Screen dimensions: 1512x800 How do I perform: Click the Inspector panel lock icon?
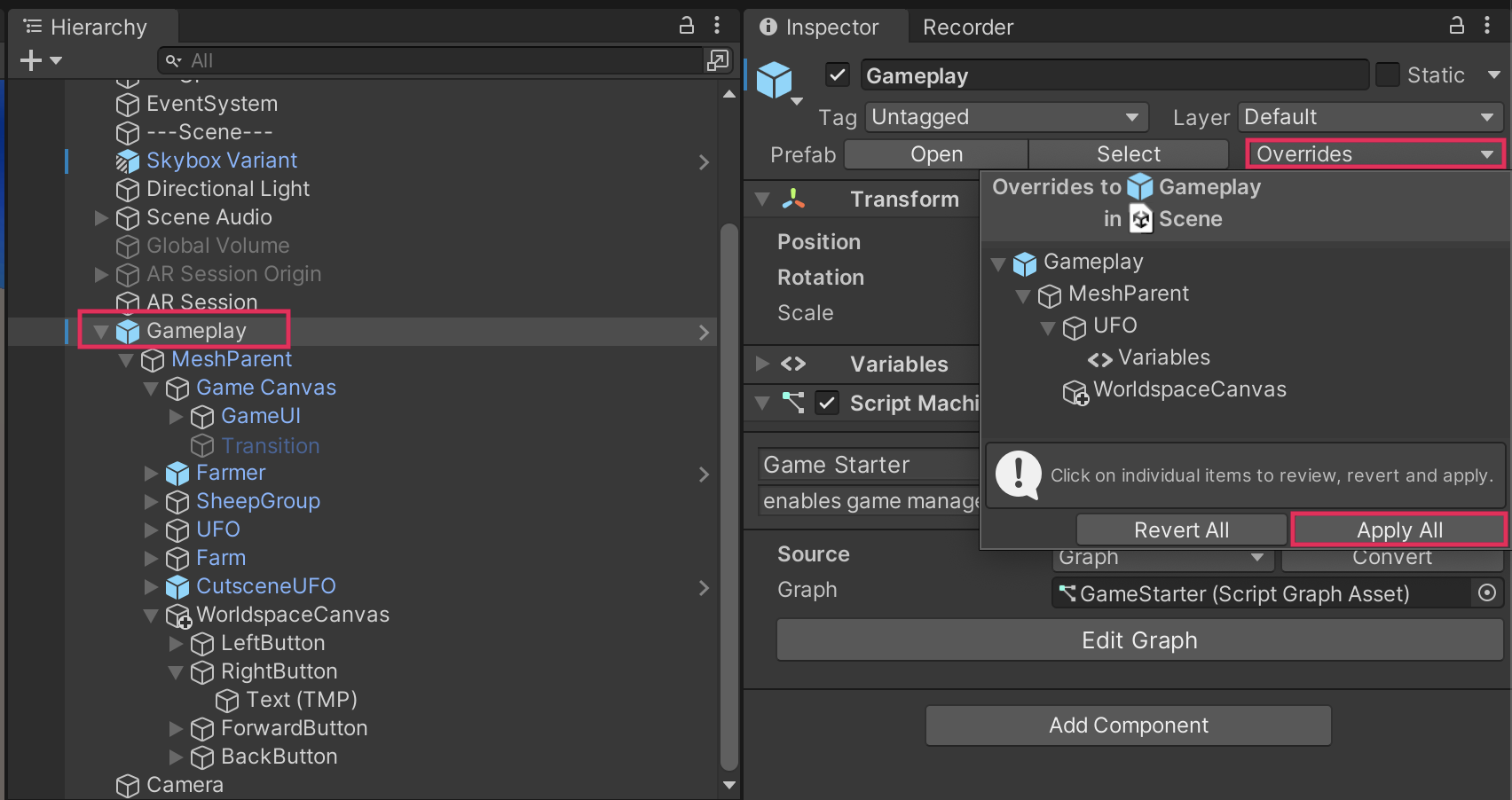pyautogui.click(x=1456, y=26)
